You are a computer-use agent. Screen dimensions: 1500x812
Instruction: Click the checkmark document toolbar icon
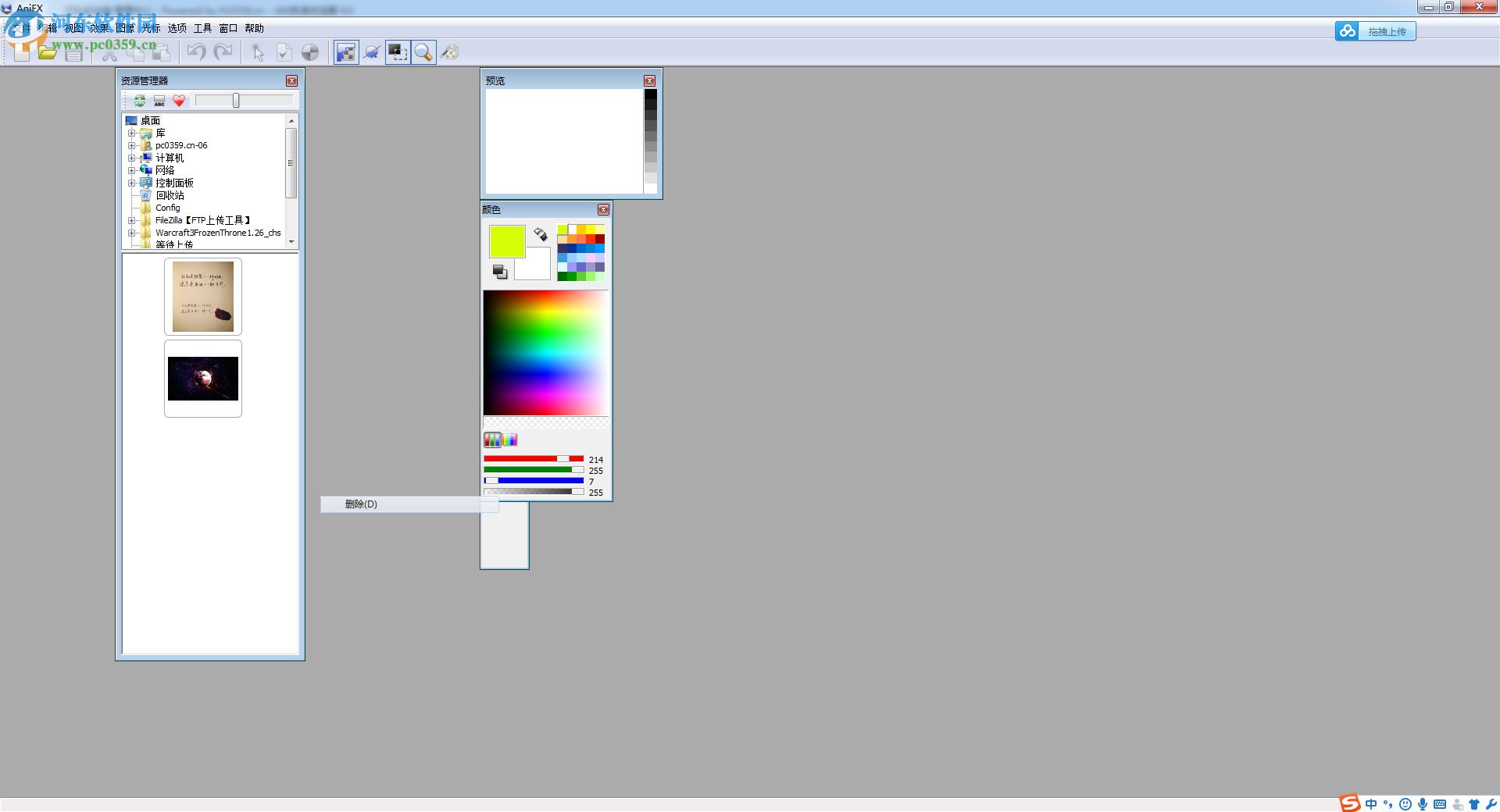pyautogui.click(x=284, y=52)
